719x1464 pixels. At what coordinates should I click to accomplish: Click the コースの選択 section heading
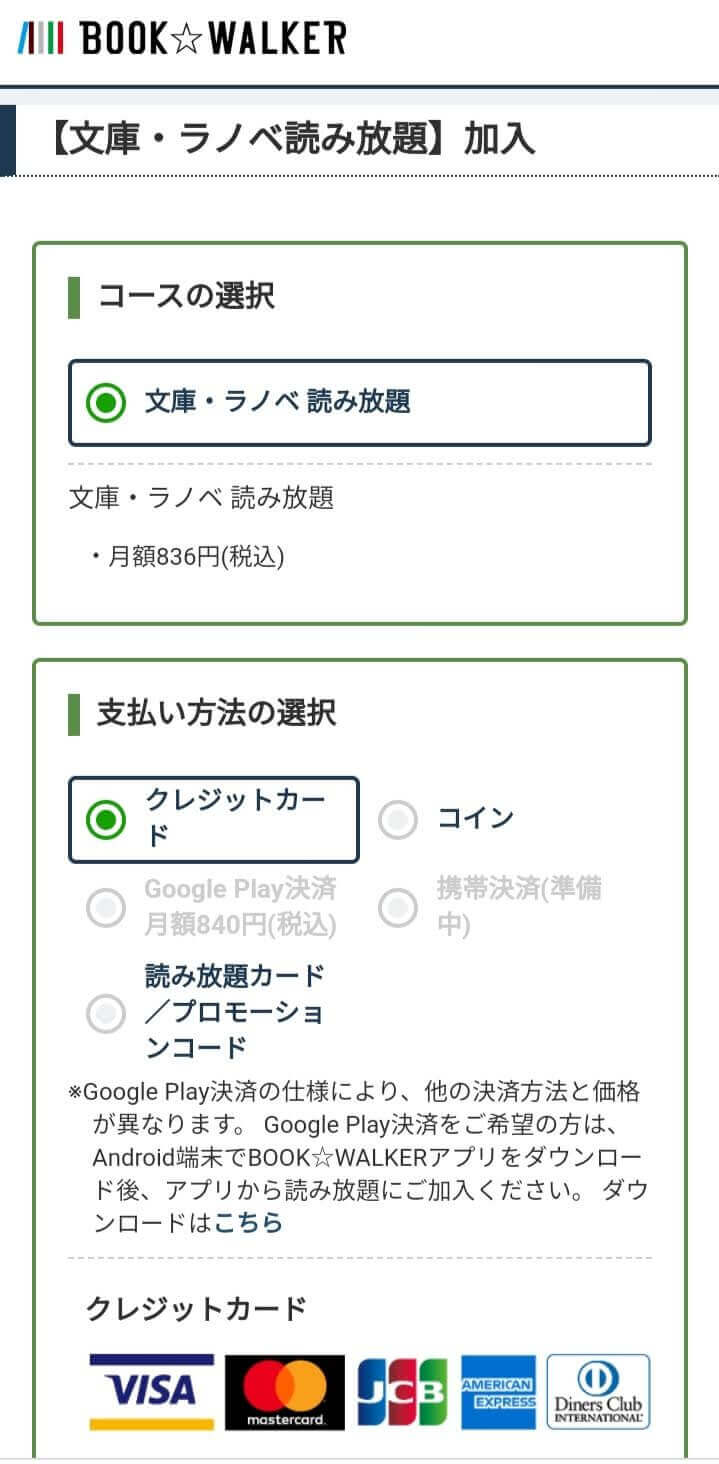(x=186, y=297)
